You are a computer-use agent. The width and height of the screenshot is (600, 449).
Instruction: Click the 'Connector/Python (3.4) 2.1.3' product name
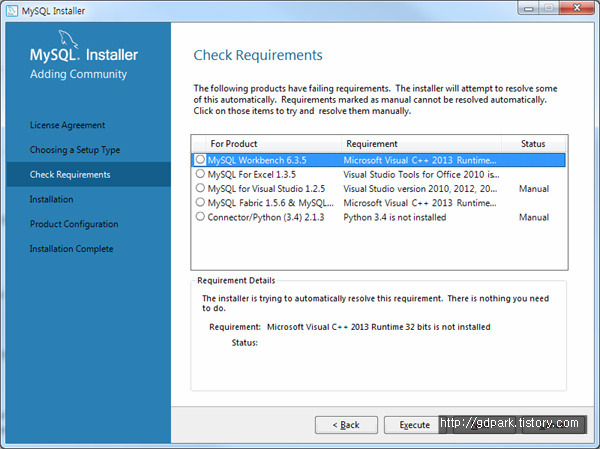click(266, 217)
